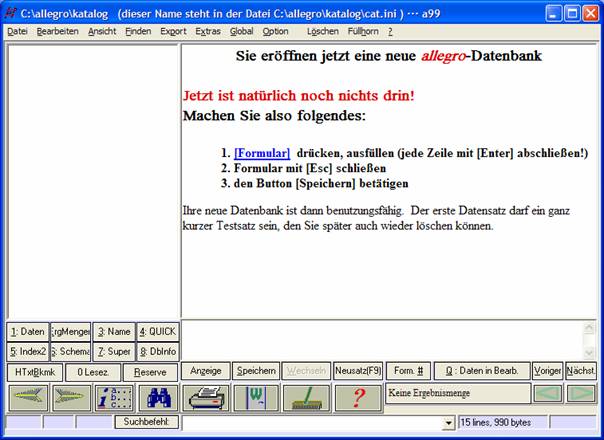Open the Datei menu
The image size is (604, 440).
tap(17, 32)
